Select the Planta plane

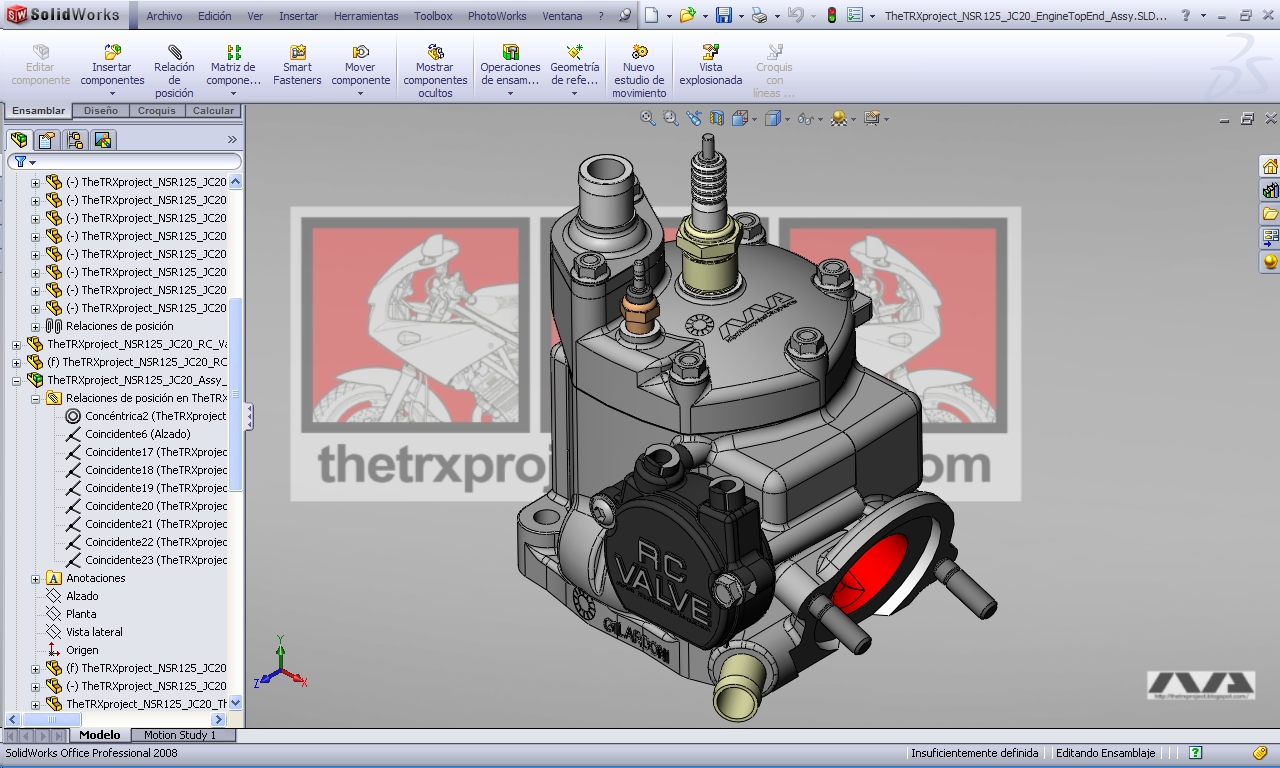tap(71, 614)
